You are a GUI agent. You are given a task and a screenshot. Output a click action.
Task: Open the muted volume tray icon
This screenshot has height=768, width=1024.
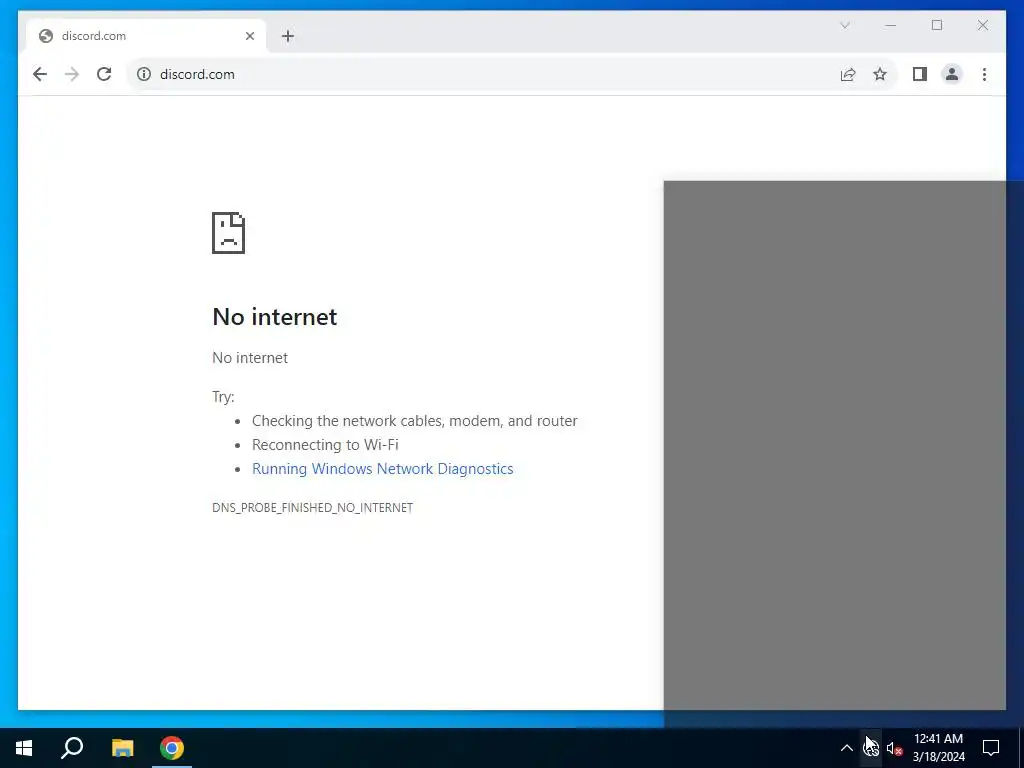tap(894, 748)
